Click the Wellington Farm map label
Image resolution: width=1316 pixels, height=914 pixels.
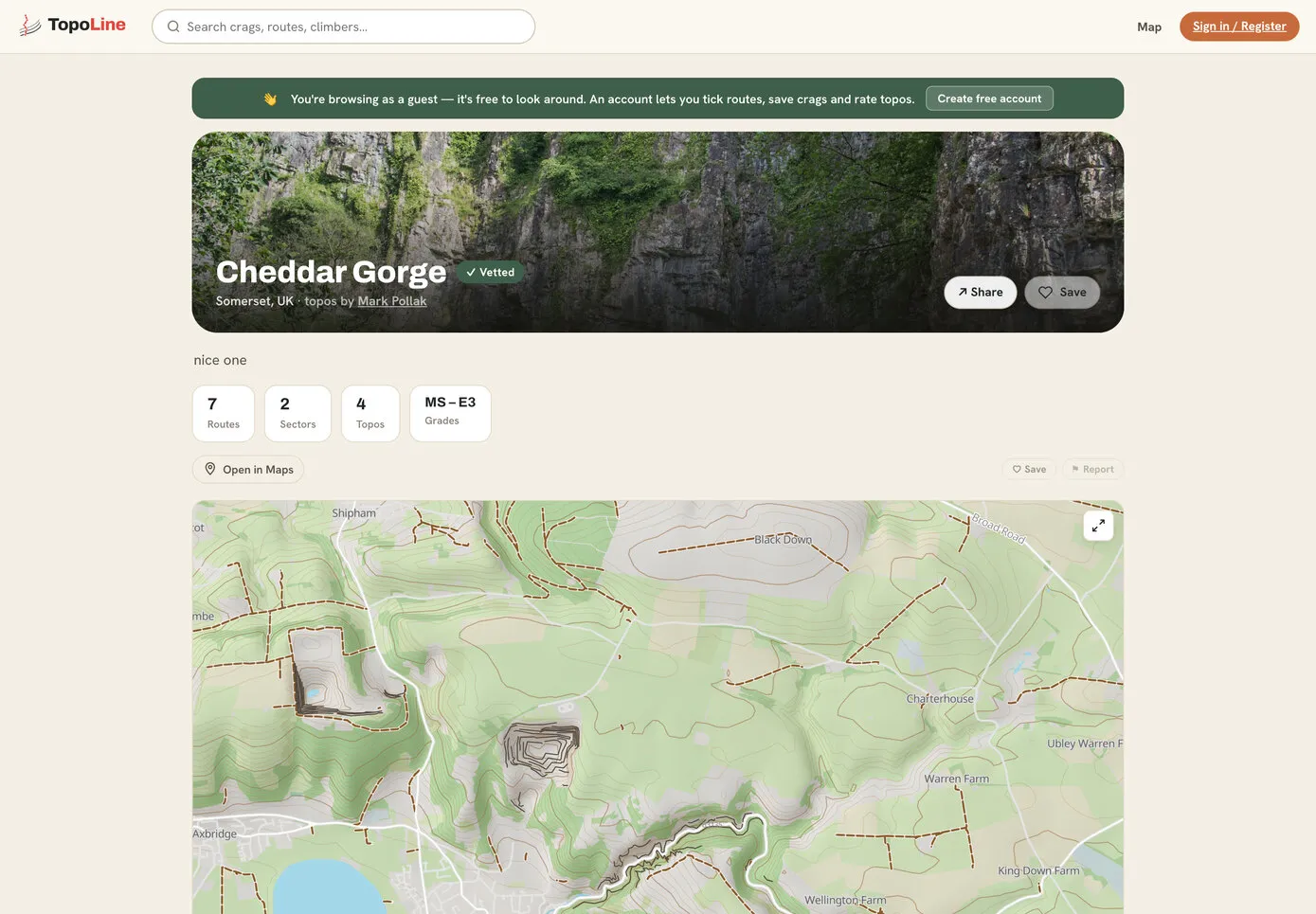[845, 901]
